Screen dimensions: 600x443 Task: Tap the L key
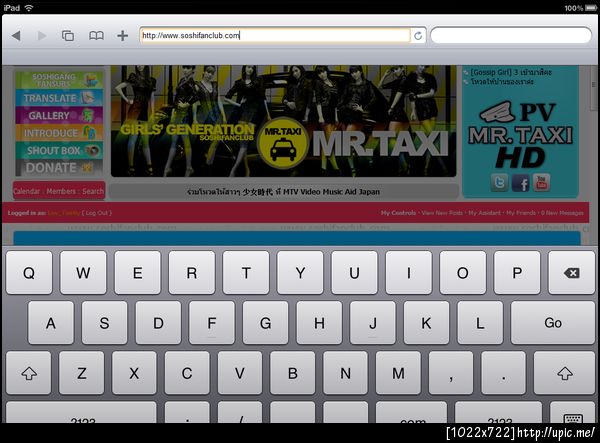[480, 323]
